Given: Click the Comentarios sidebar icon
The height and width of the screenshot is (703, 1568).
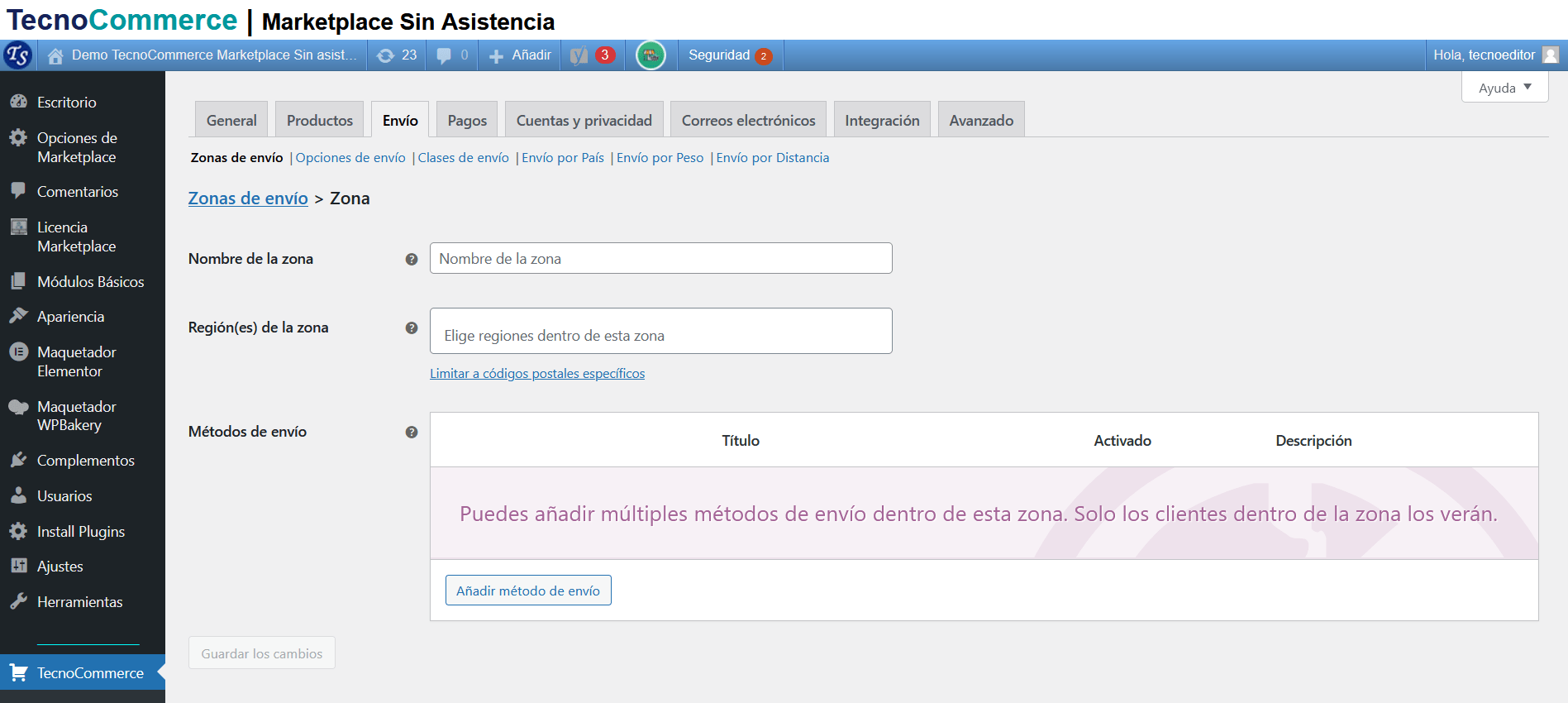Looking at the screenshot, I should click(18, 191).
